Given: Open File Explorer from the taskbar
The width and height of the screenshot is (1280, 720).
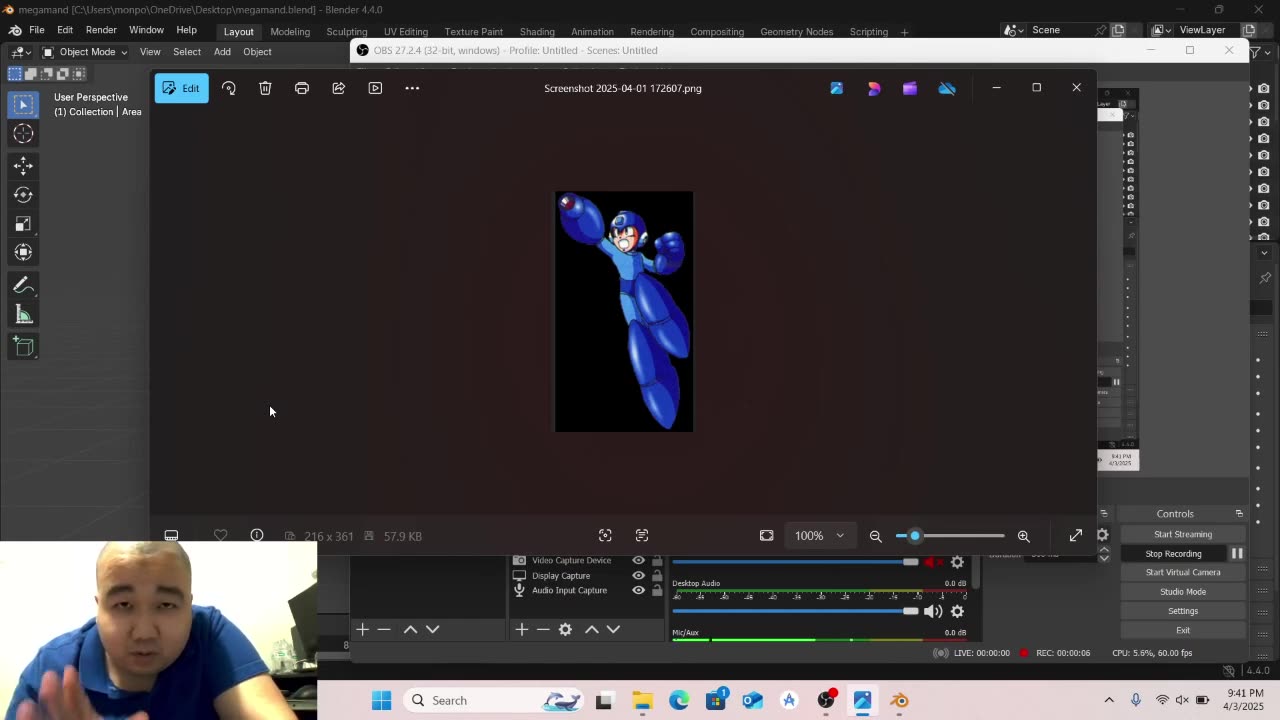Looking at the screenshot, I should pyautogui.click(x=642, y=700).
